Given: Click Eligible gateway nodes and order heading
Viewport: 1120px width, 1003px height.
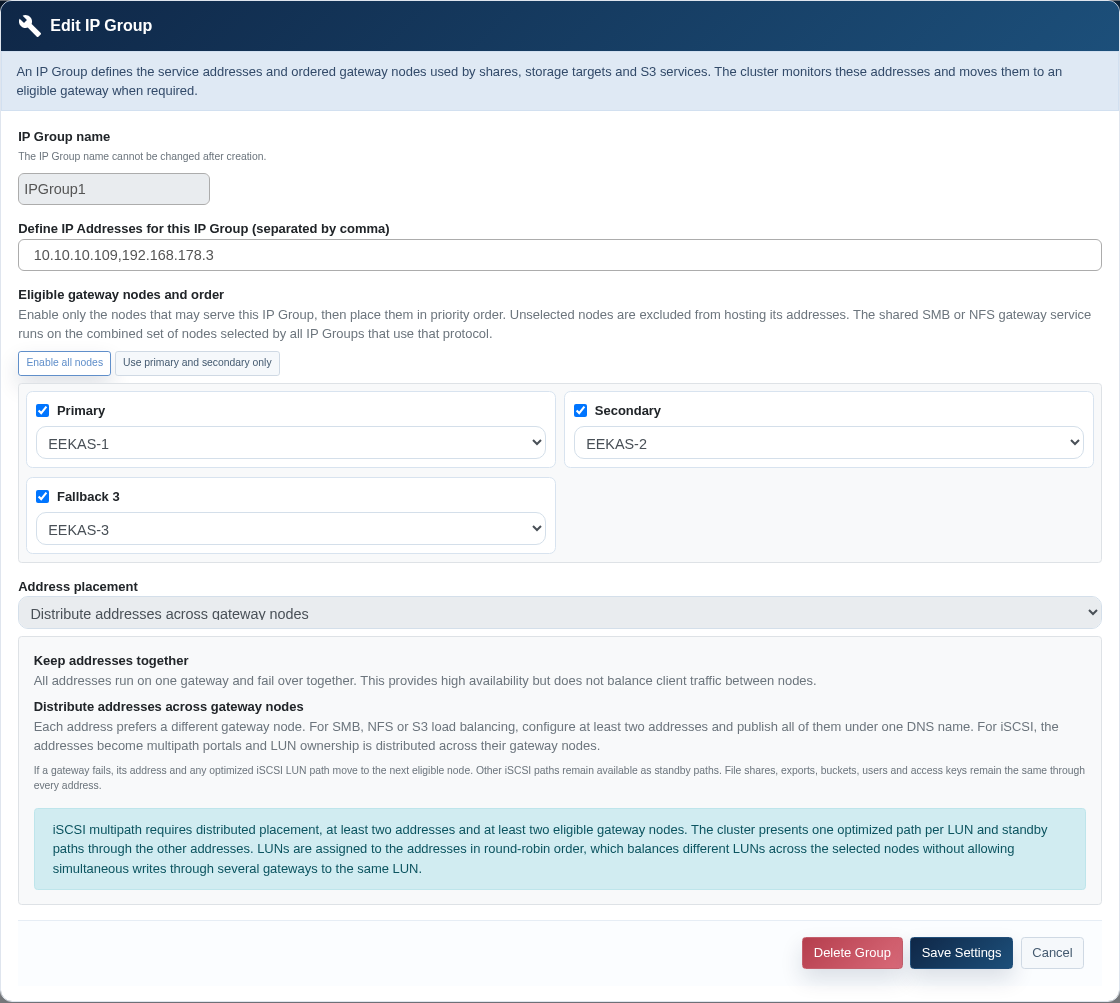Looking at the screenshot, I should 121,294.
